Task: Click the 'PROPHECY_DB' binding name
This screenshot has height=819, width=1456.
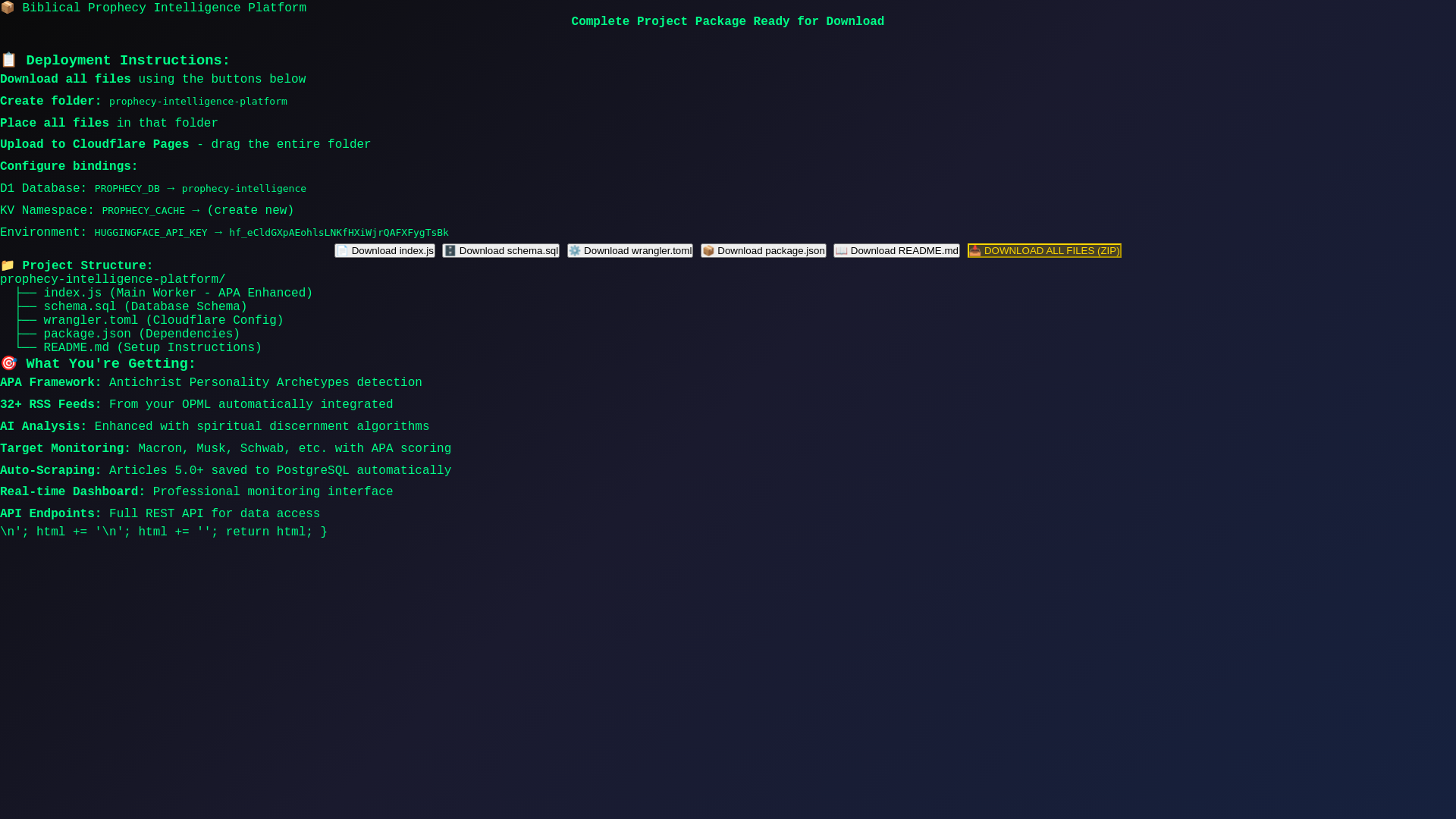Action: [127, 189]
